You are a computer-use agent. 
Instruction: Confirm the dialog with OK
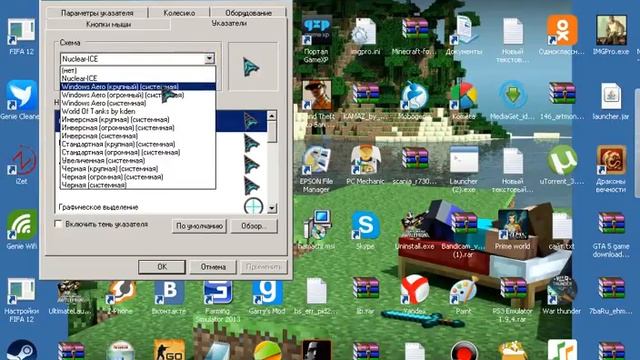[x=162, y=267]
